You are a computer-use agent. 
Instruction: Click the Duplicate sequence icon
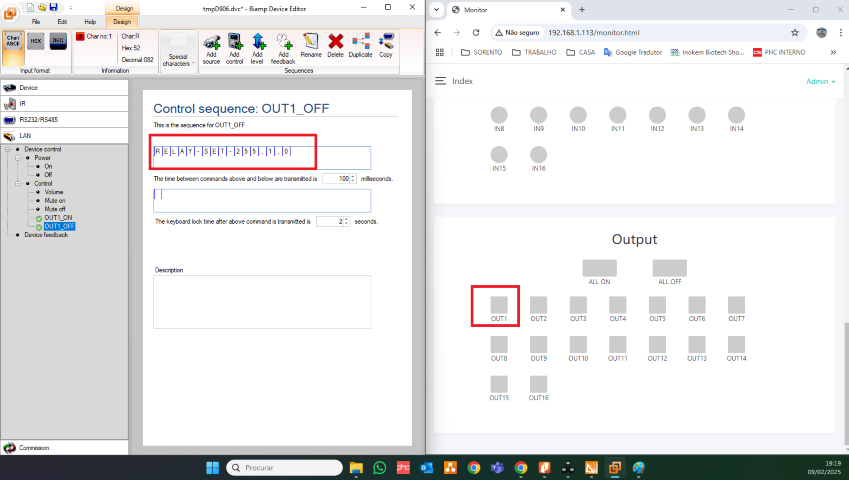[361, 47]
